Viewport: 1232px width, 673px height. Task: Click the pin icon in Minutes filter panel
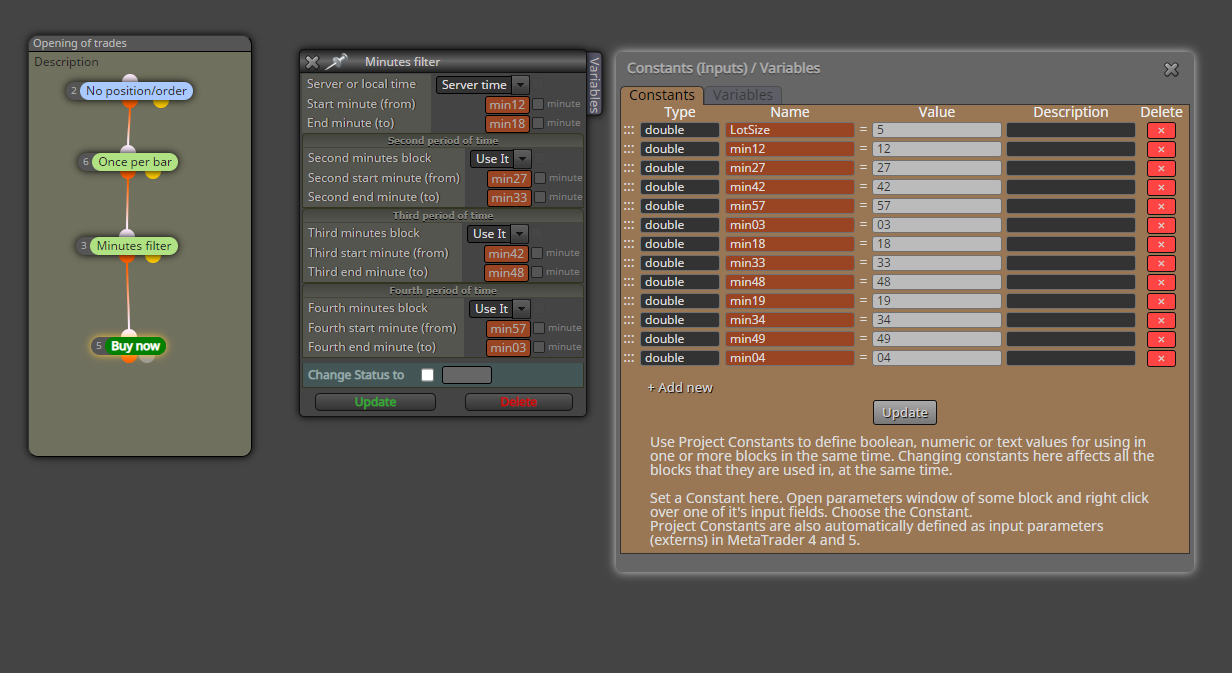pyautogui.click(x=336, y=62)
